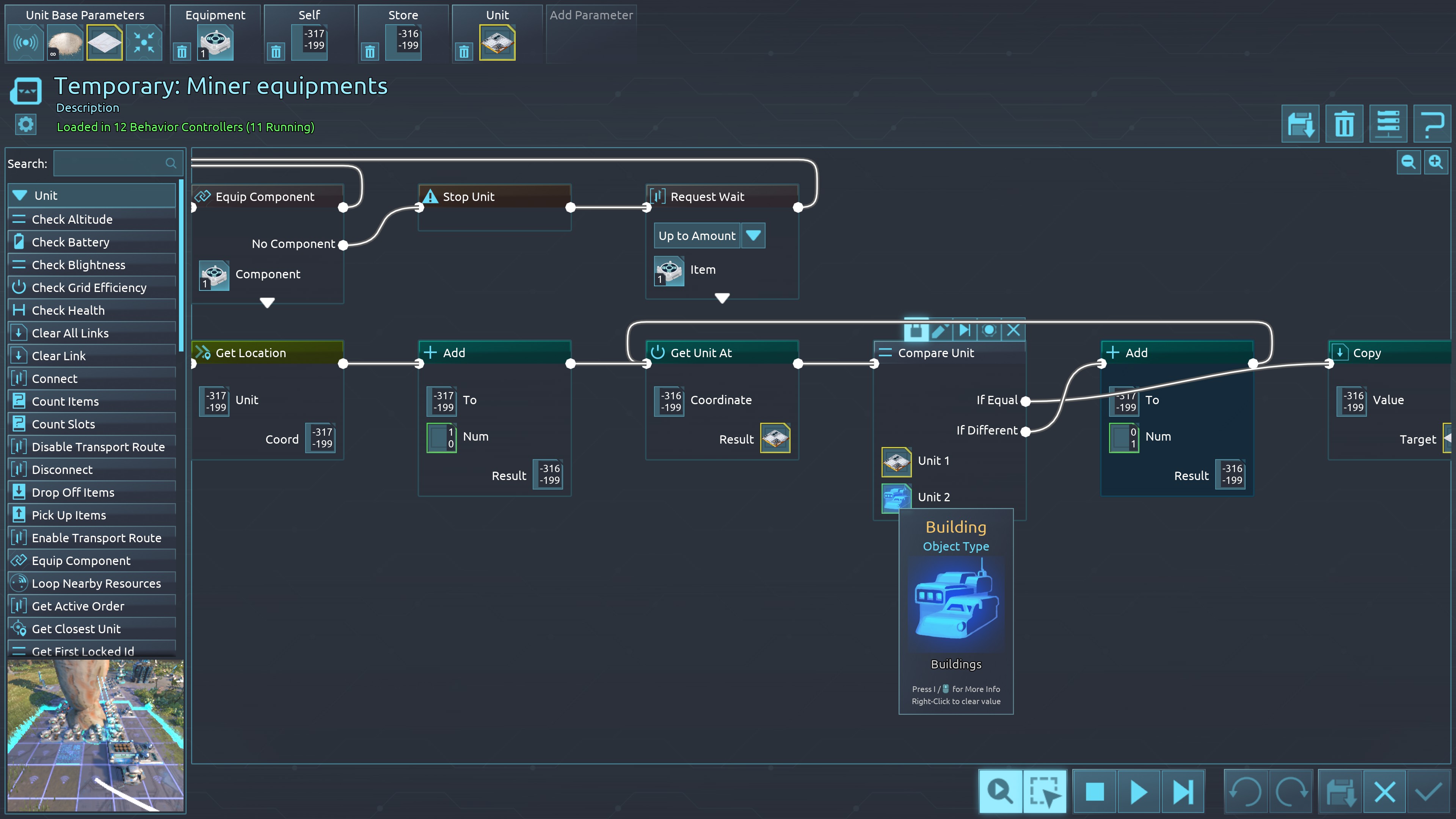The height and width of the screenshot is (819, 1456).
Task: Click the zoom out magnifier icon
Action: tap(1408, 163)
